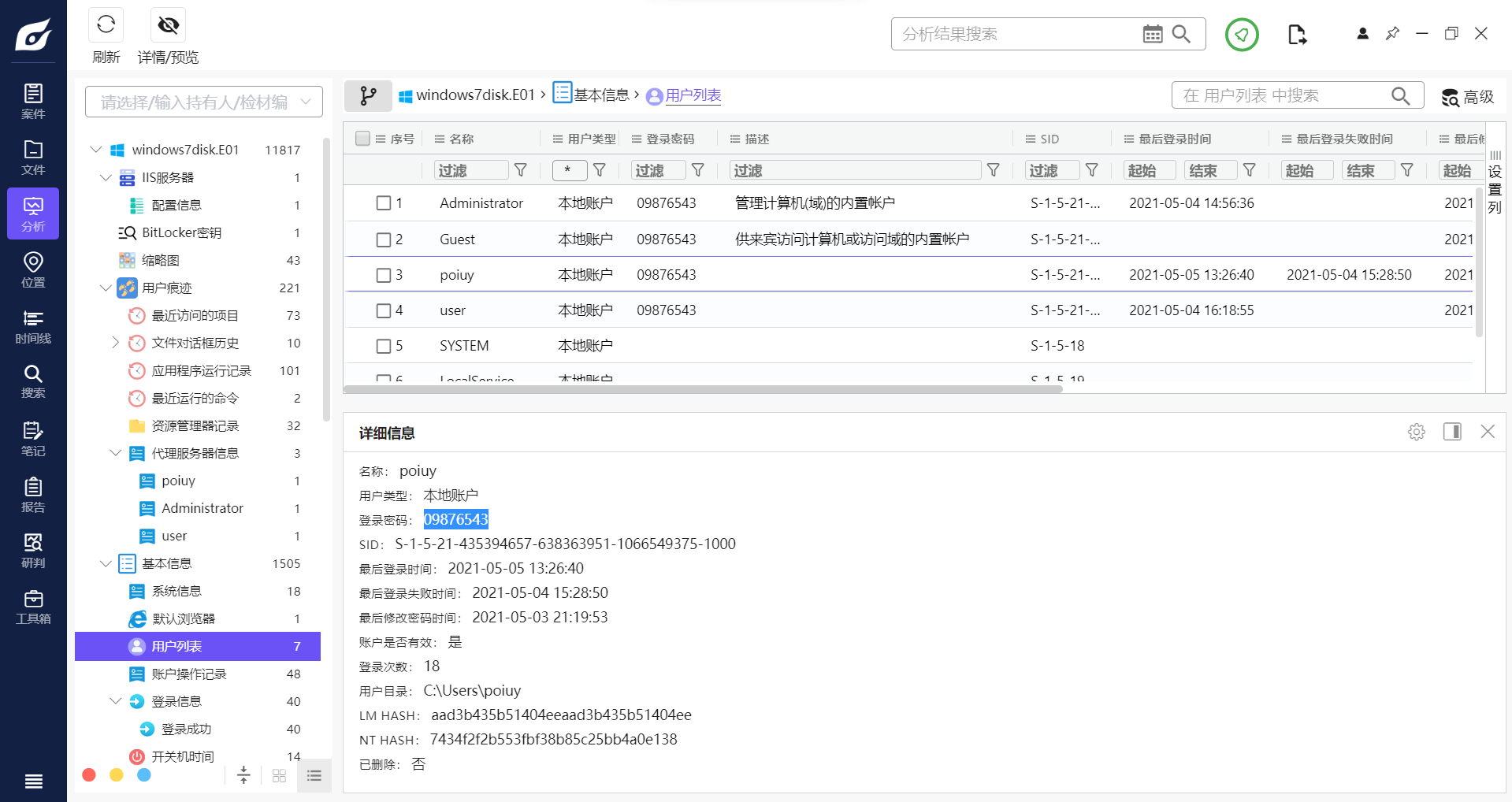Collapse the windows7disk.E01 tree node
This screenshot has width=1512, height=802.
click(x=96, y=150)
